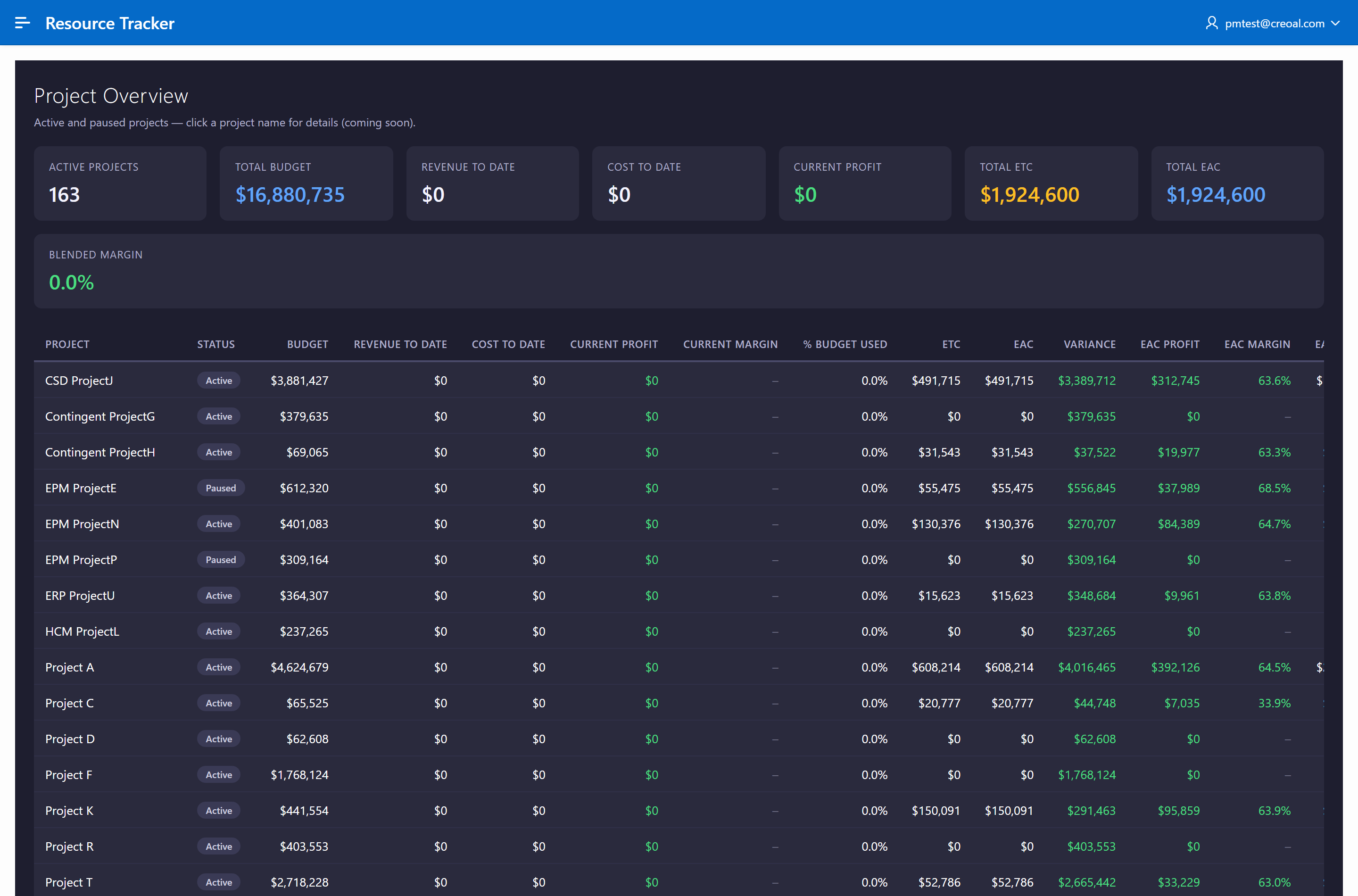
Task: Click the PROJECT column header
Action: tap(67, 344)
